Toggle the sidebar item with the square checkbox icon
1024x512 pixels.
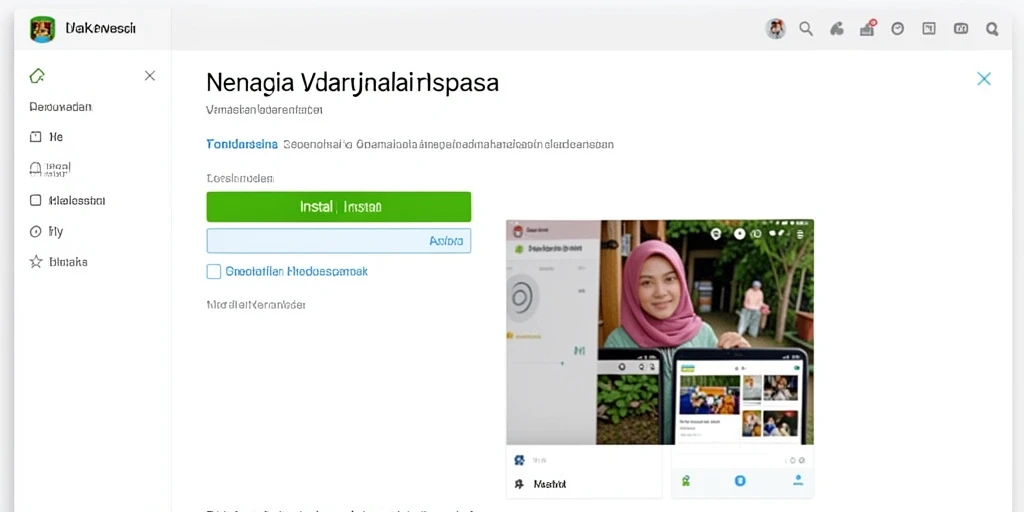click(x=67, y=200)
